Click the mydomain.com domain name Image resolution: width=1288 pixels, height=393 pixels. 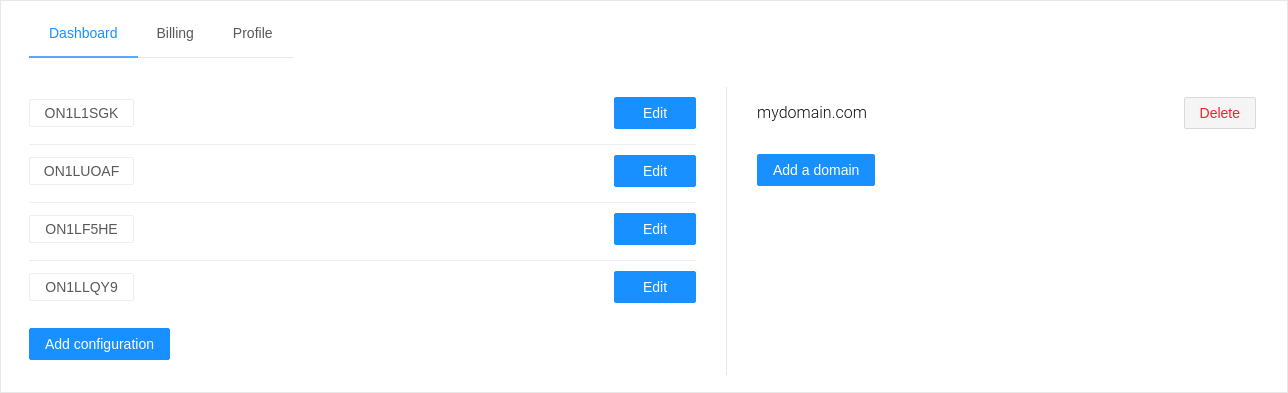tap(812, 113)
